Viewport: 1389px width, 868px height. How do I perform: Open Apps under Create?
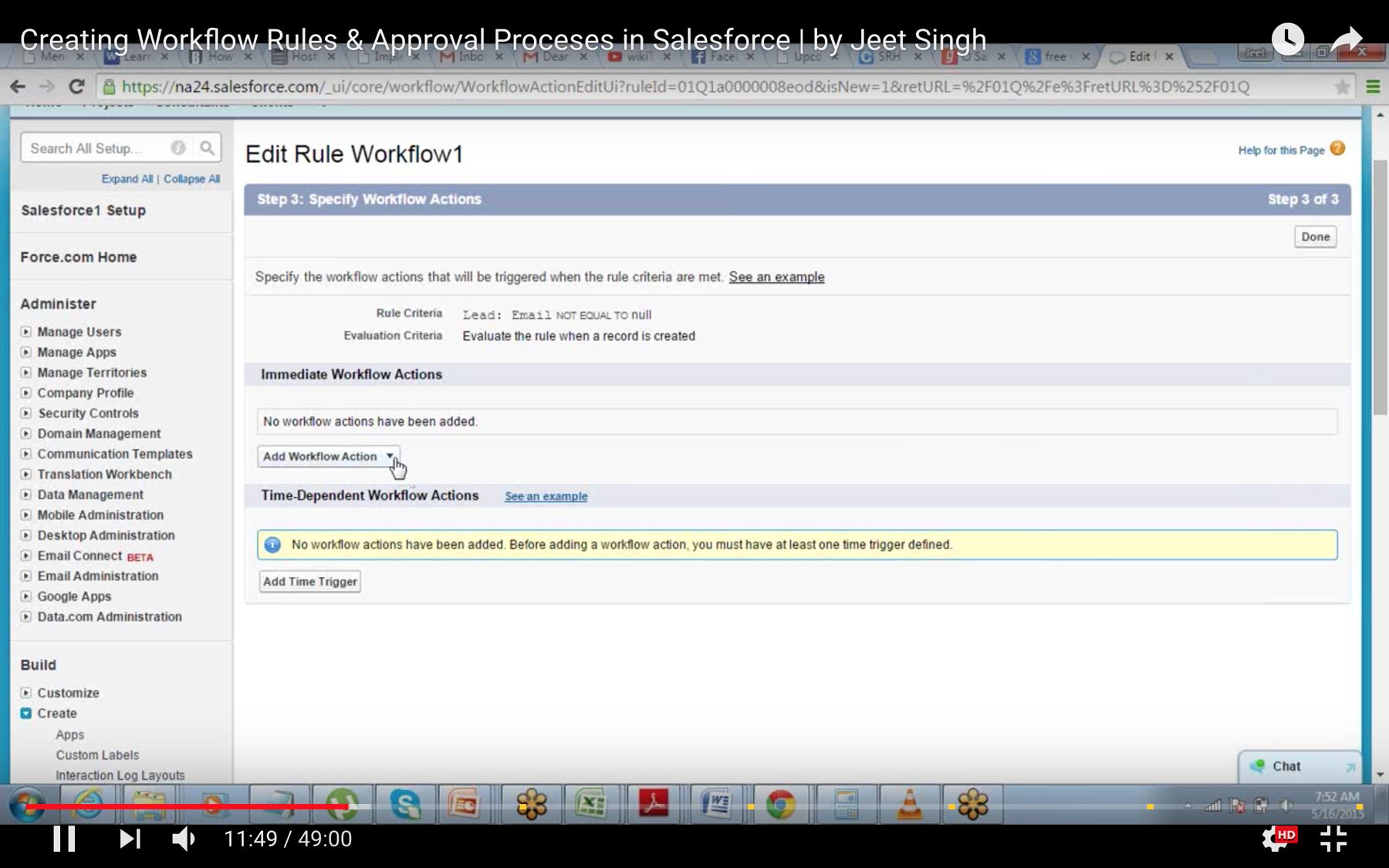pos(69,735)
